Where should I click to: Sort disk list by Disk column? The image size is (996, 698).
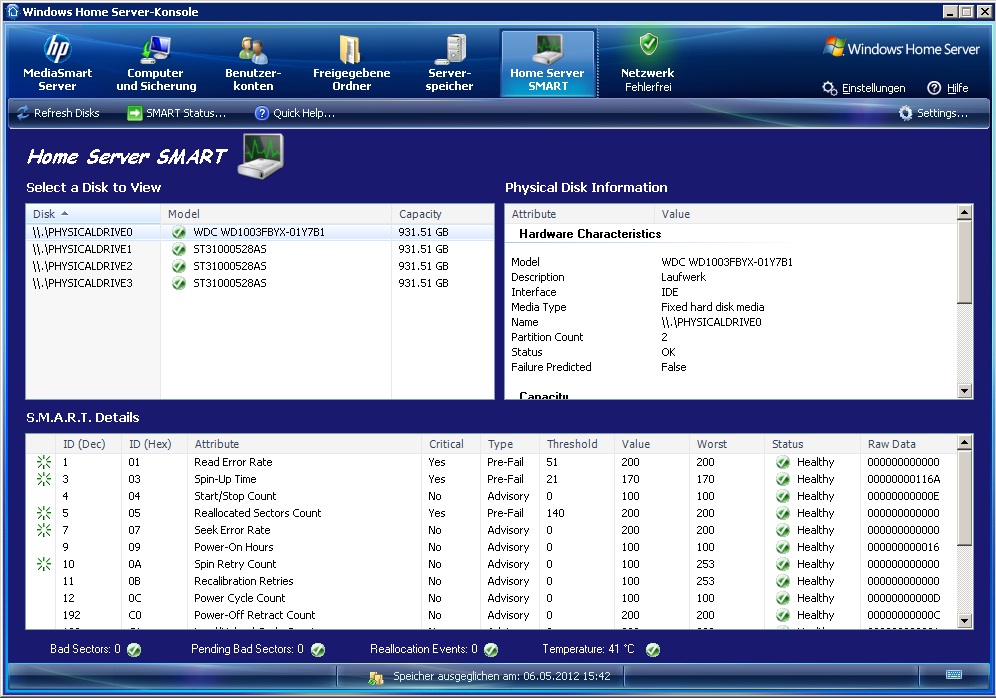pos(93,214)
